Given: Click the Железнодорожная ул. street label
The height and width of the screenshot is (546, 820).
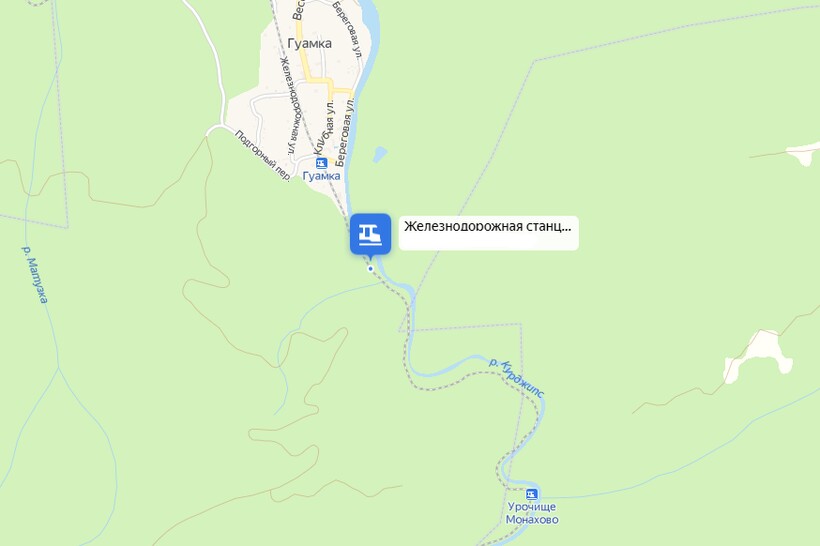Looking at the screenshot, I should point(289,107).
